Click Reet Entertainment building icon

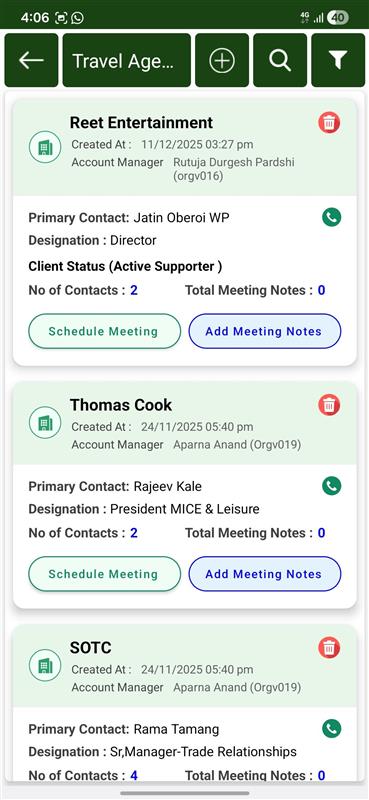[x=45, y=147]
